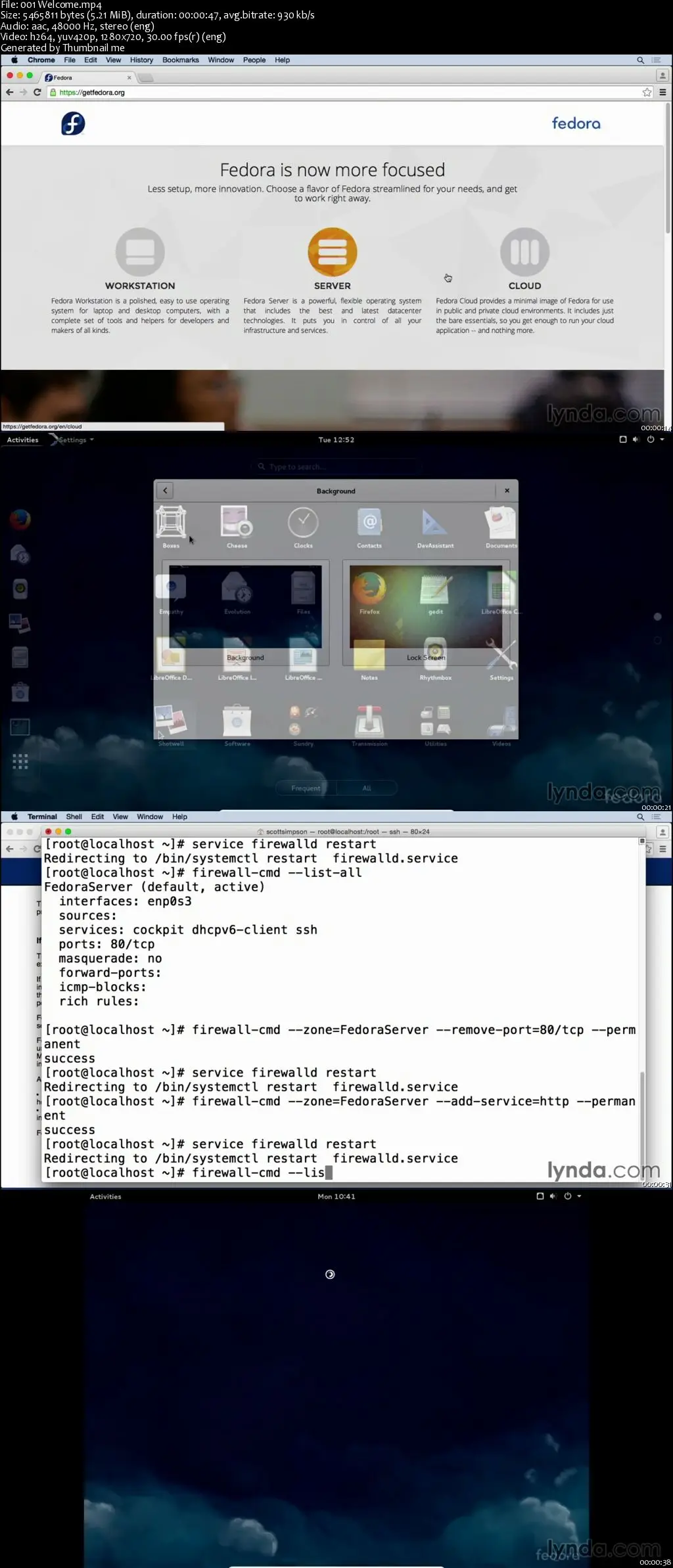
Task: Click the WORKSTATION heading link
Action: (x=140, y=286)
